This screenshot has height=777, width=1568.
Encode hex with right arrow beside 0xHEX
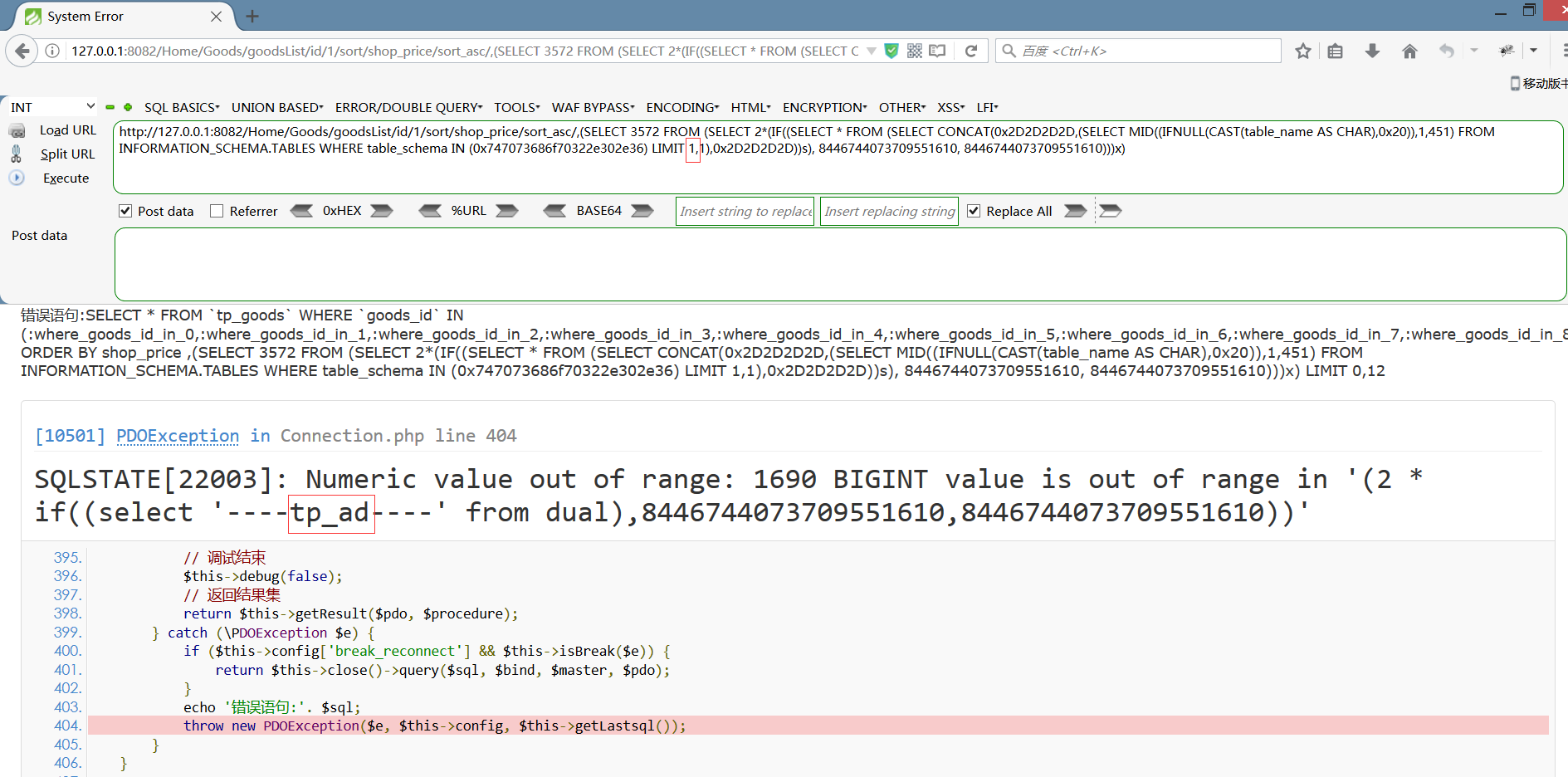click(x=382, y=211)
